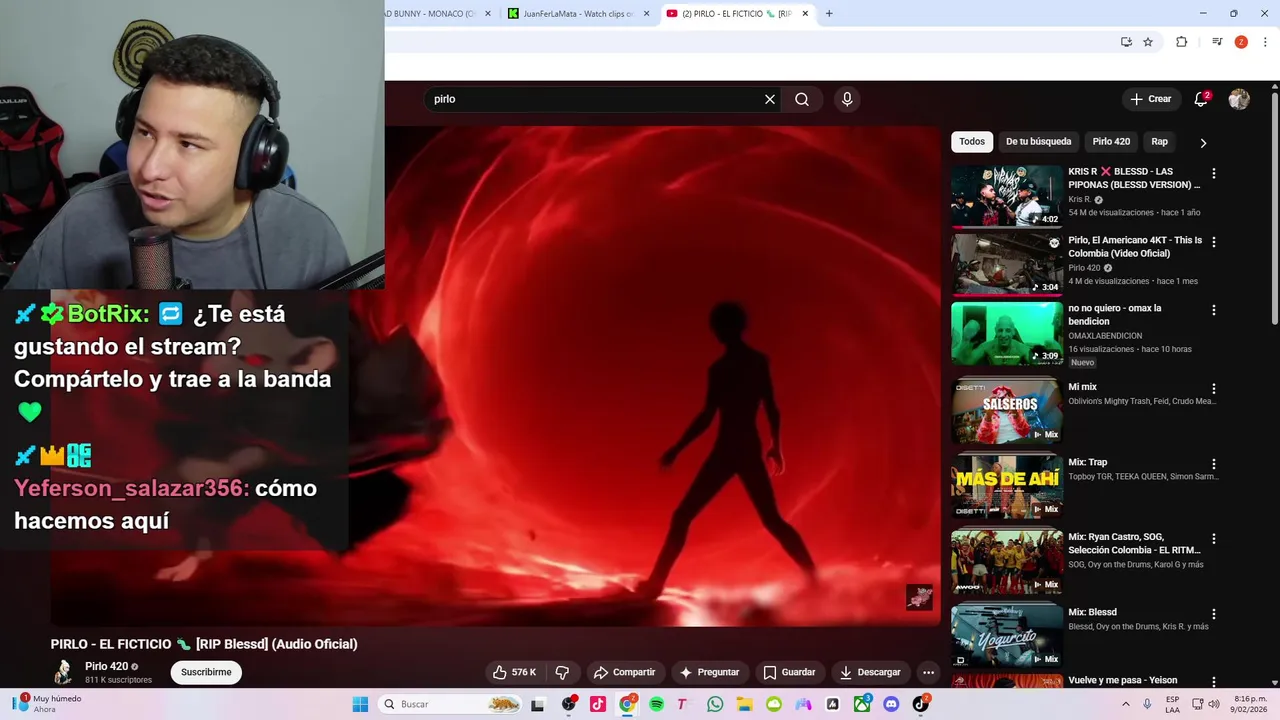Open options menu for Mix: Blessd
The image size is (1280, 720).
coord(1214,614)
